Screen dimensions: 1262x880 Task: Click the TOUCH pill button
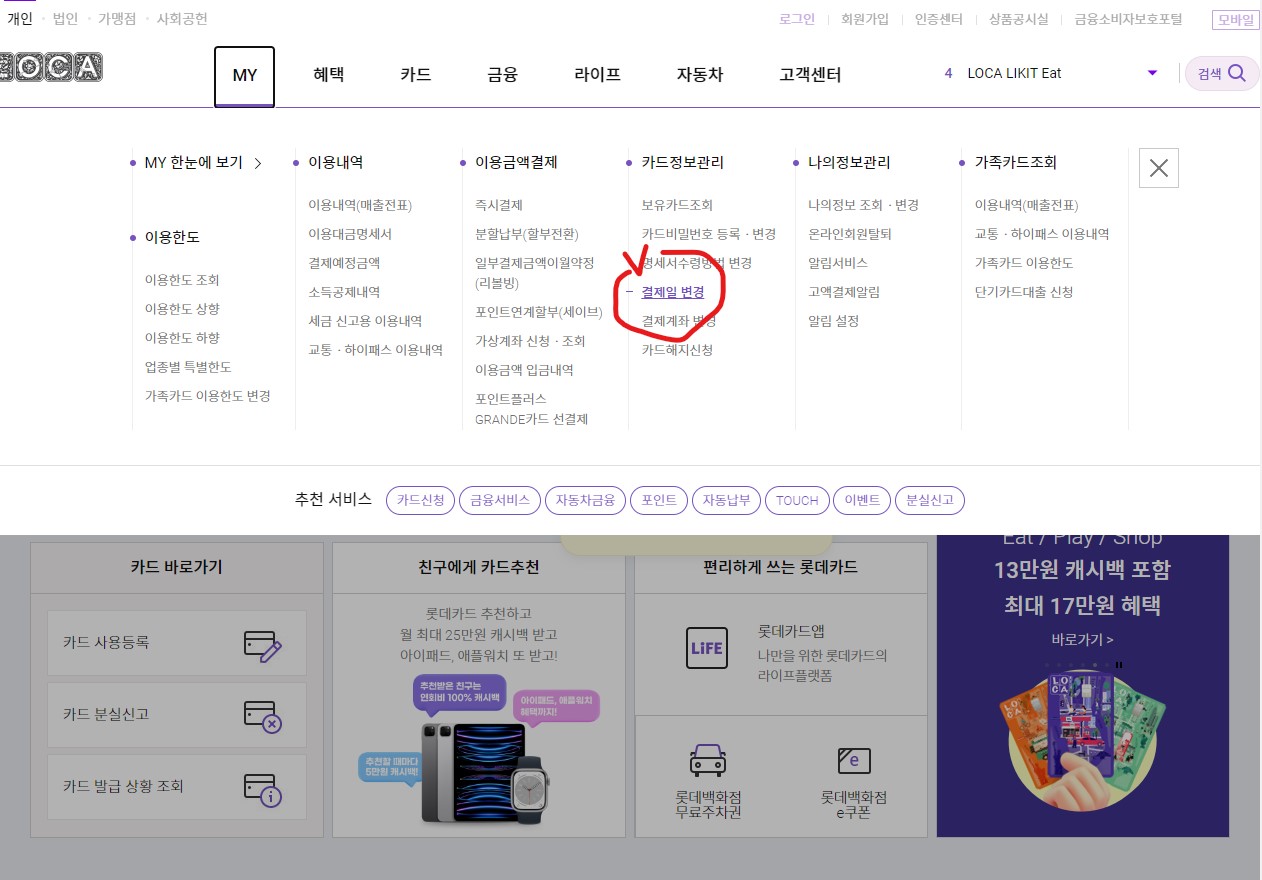point(797,500)
